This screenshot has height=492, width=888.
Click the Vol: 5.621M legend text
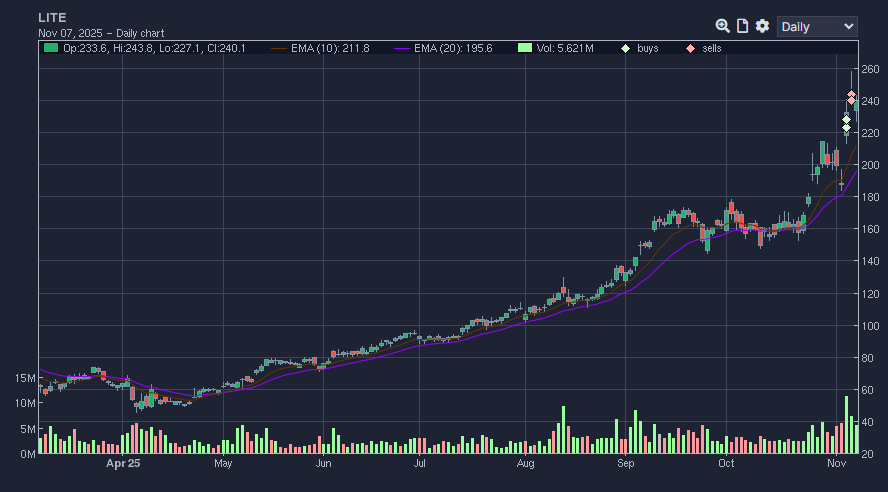pos(565,49)
